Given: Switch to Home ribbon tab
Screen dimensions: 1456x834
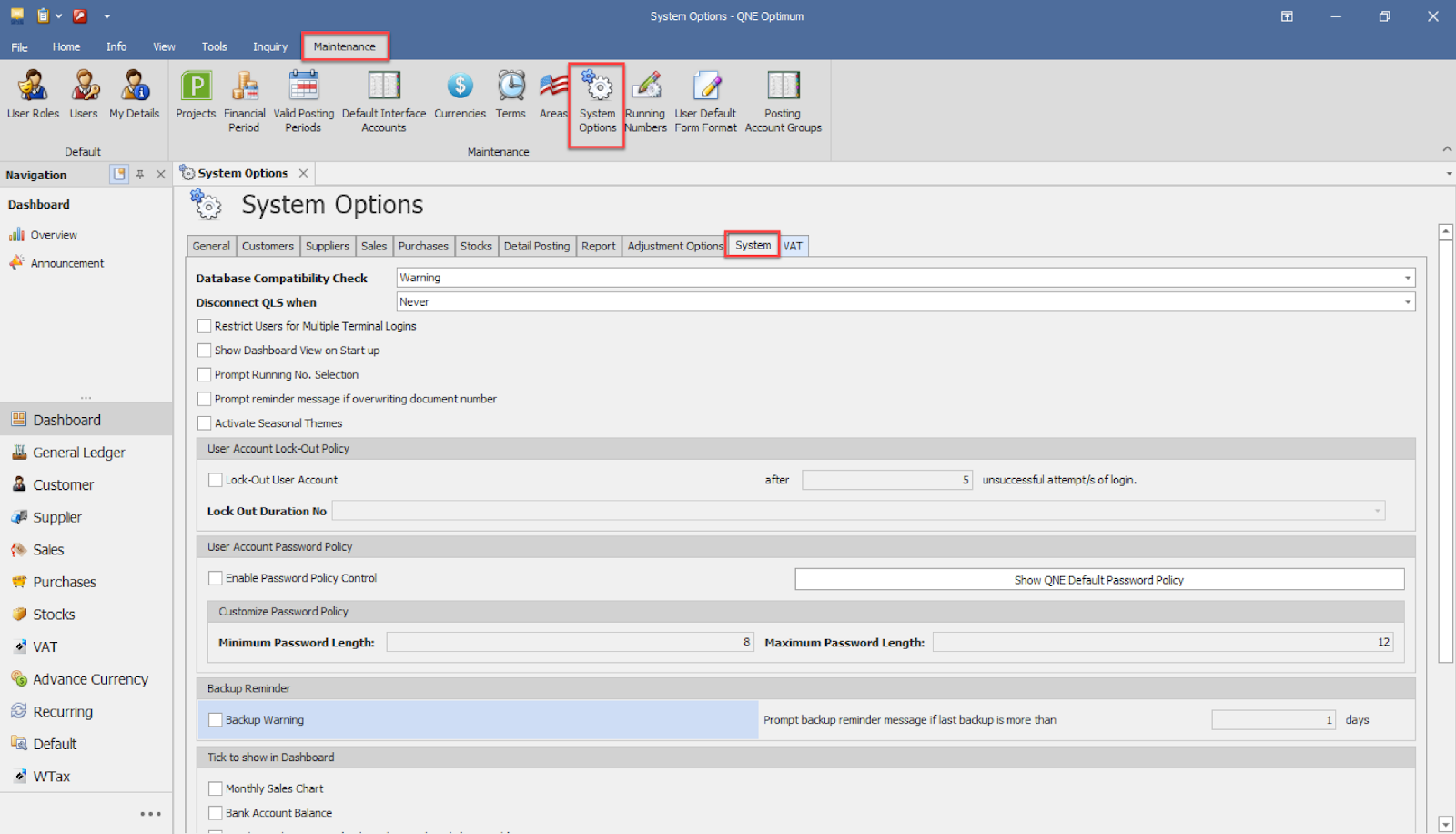Looking at the screenshot, I should tap(66, 46).
